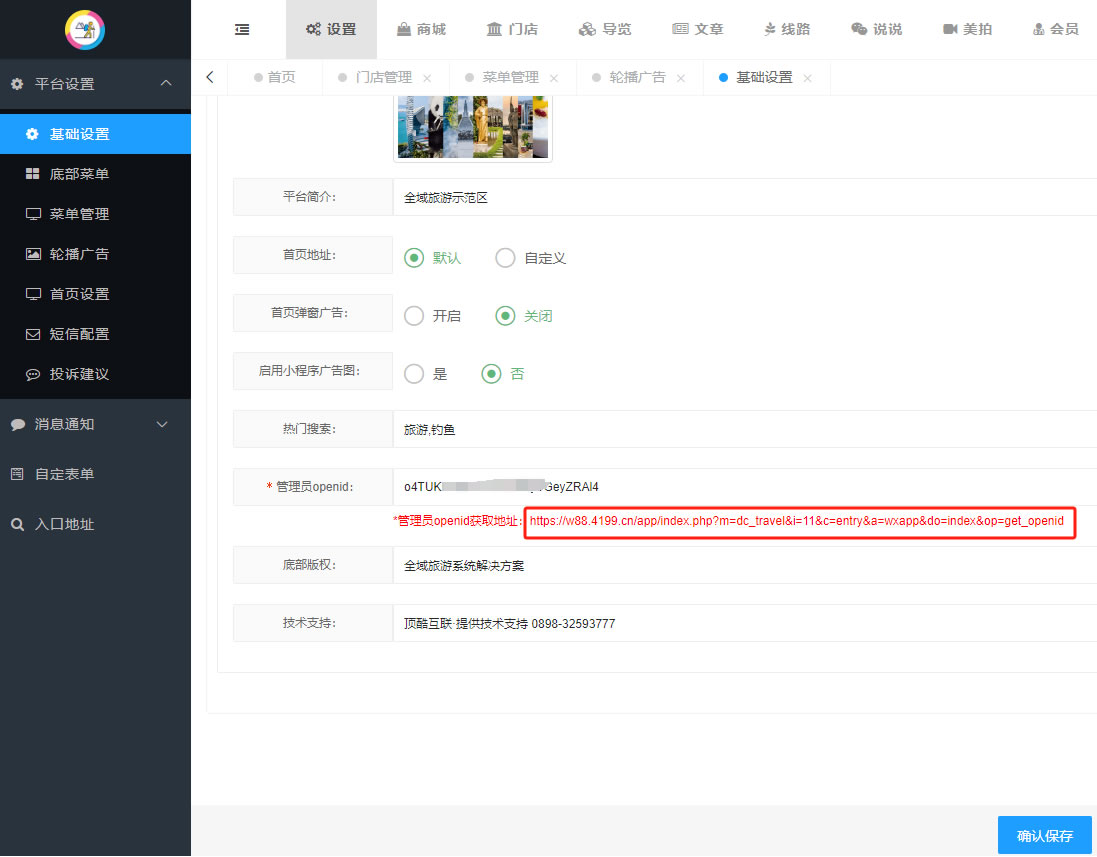
Task: Choose 开启 for 首页弹窗广告
Action: pos(414,316)
